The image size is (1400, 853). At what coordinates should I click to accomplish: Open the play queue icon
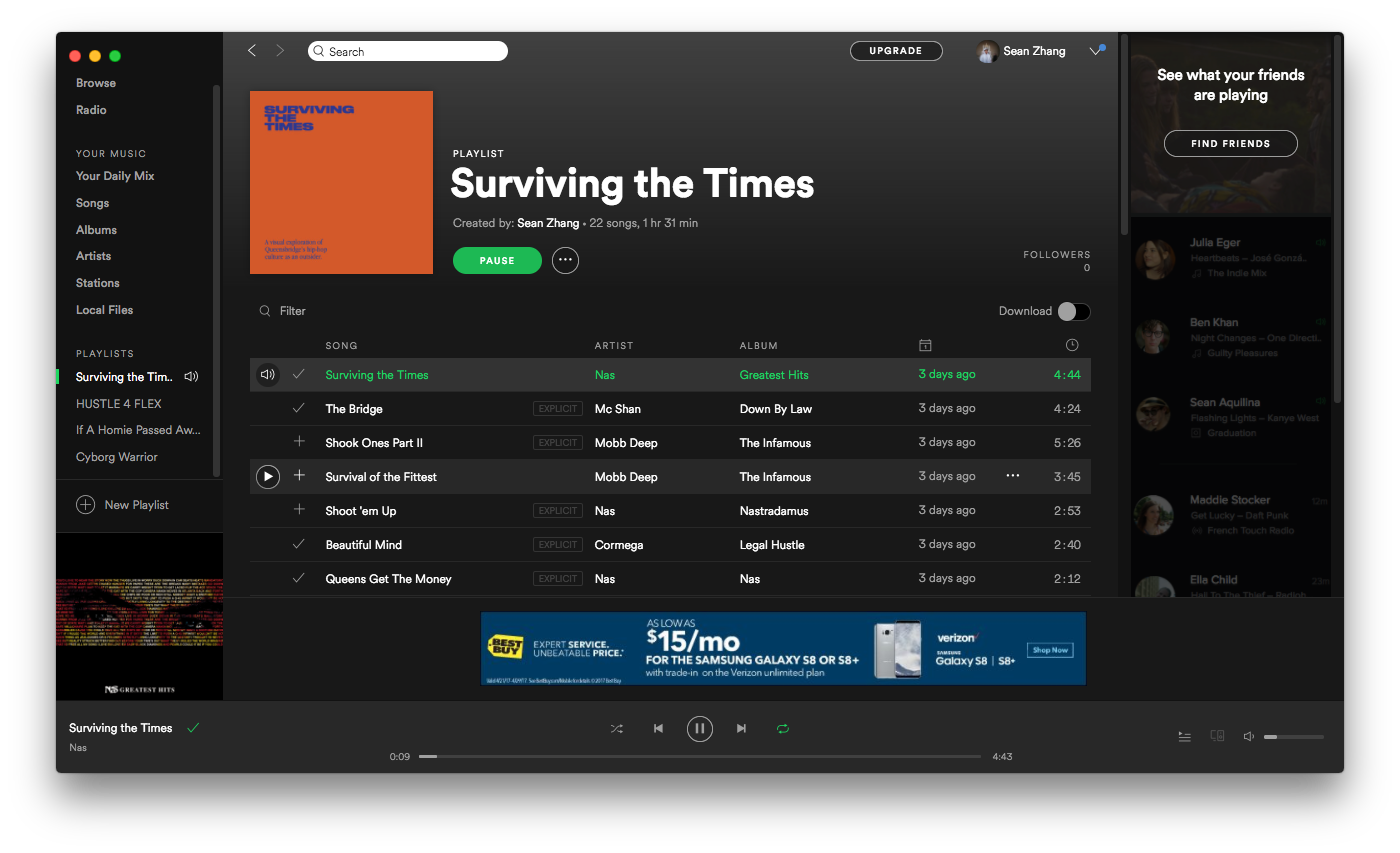point(1184,737)
